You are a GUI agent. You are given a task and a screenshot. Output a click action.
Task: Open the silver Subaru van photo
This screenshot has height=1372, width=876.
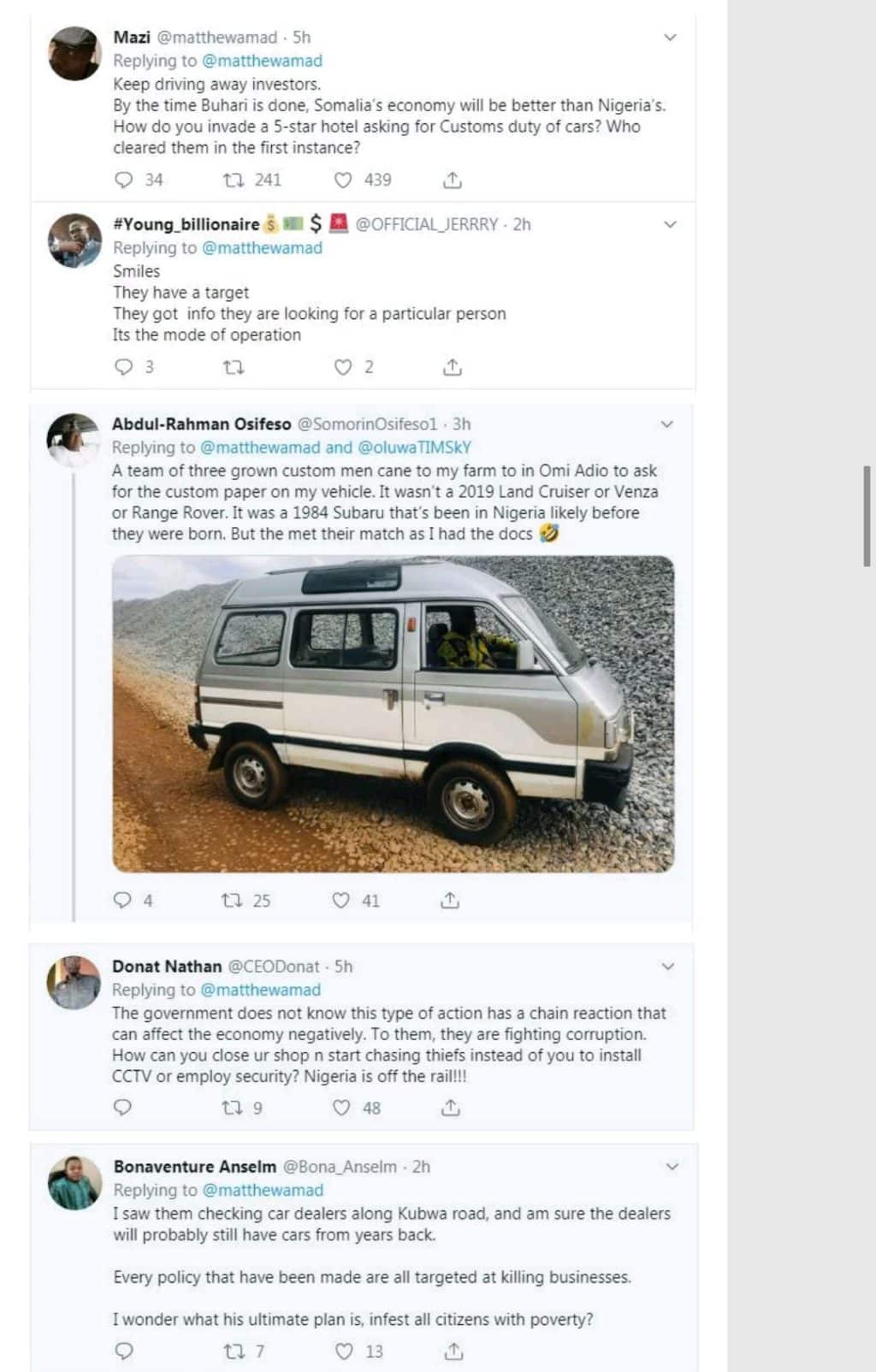[x=393, y=713]
